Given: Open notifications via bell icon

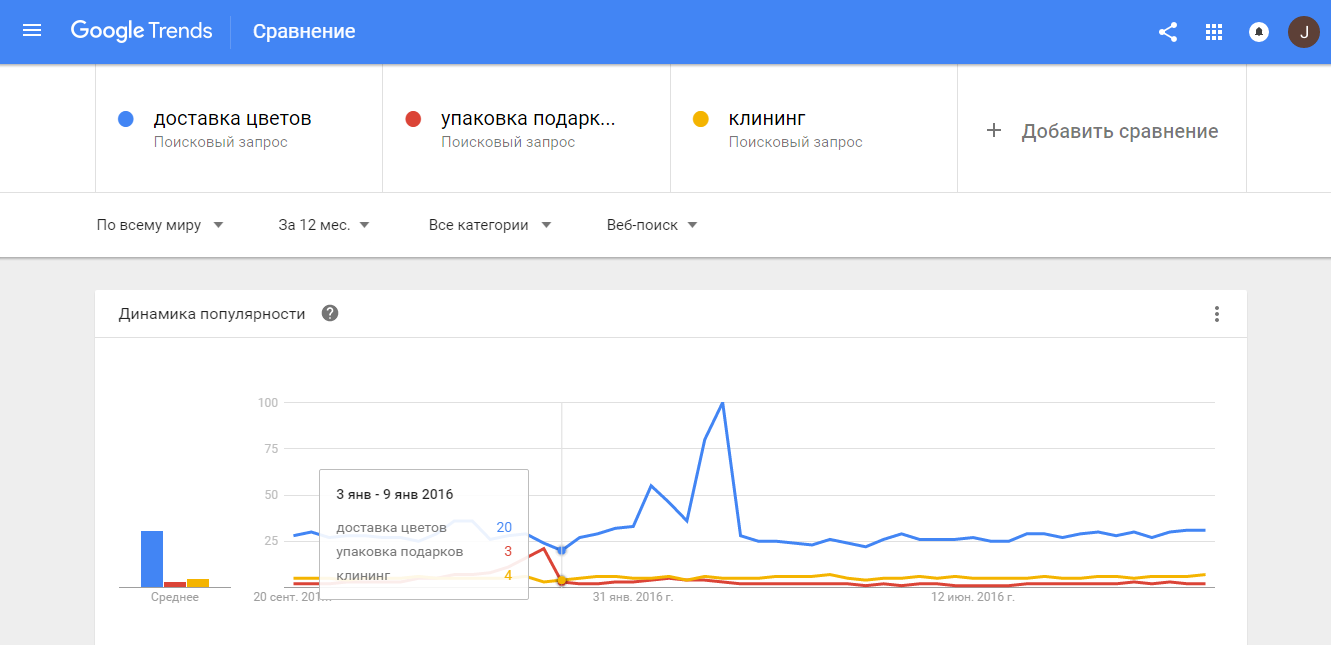Looking at the screenshot, I should [x=1257, y=31].
